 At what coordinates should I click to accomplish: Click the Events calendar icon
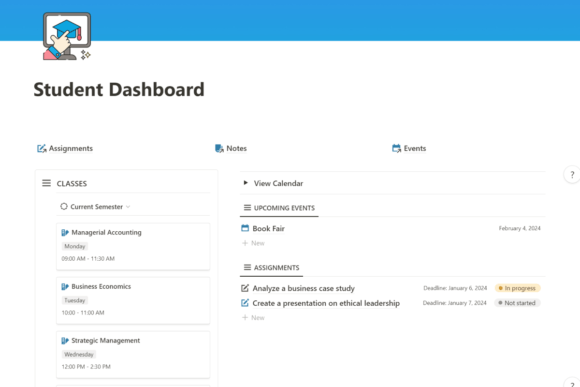point(396,148)
